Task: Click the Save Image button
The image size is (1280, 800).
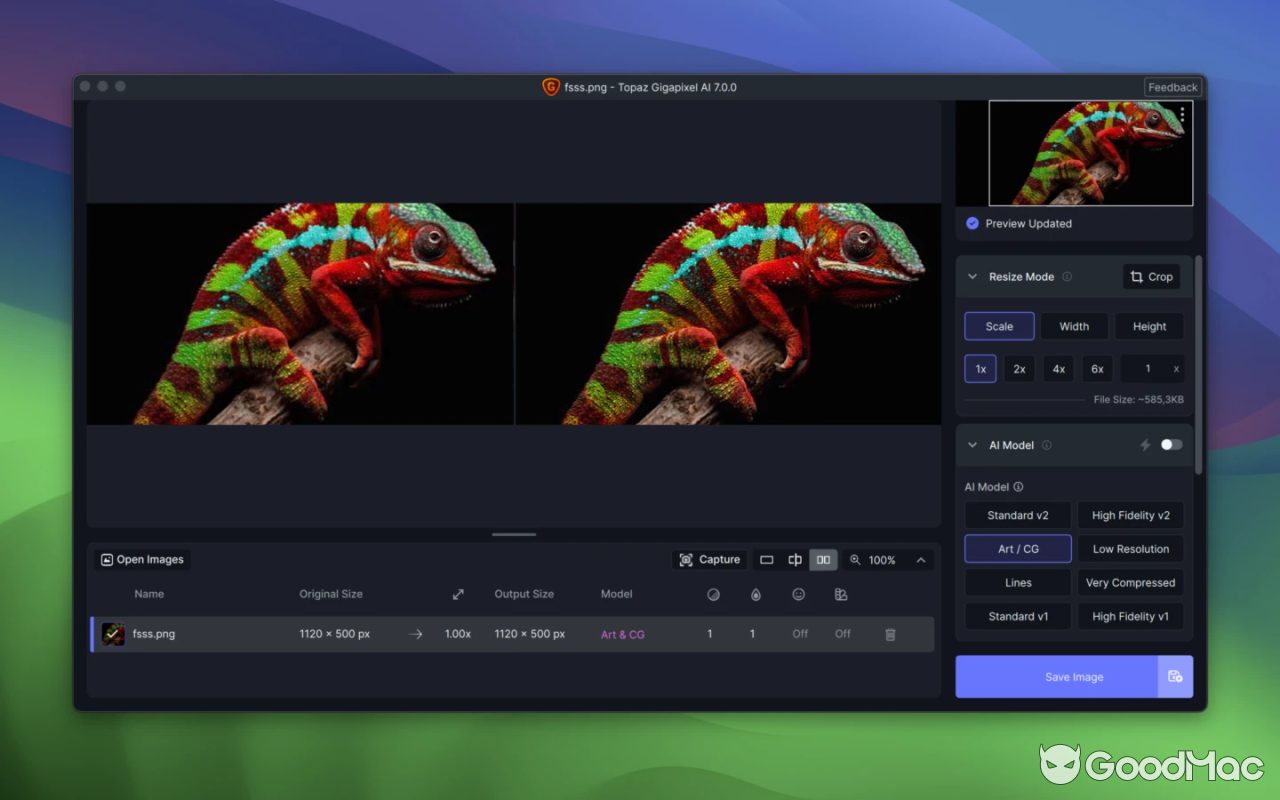Action: pos(1056,677)
